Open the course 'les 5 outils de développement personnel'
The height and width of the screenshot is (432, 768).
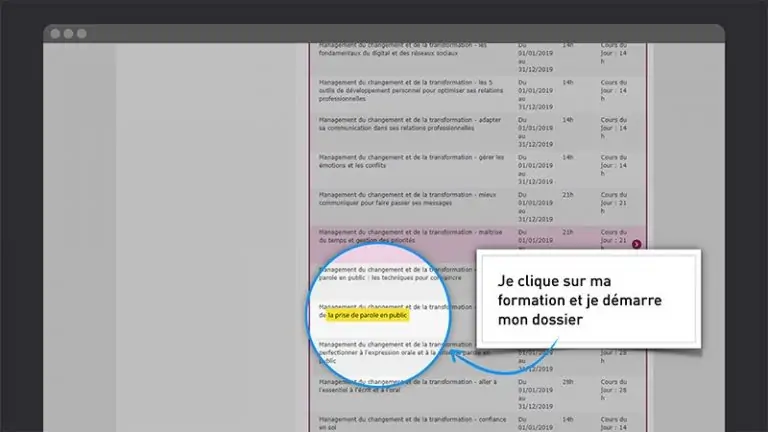pyautogui.click(x=411, y=91)
